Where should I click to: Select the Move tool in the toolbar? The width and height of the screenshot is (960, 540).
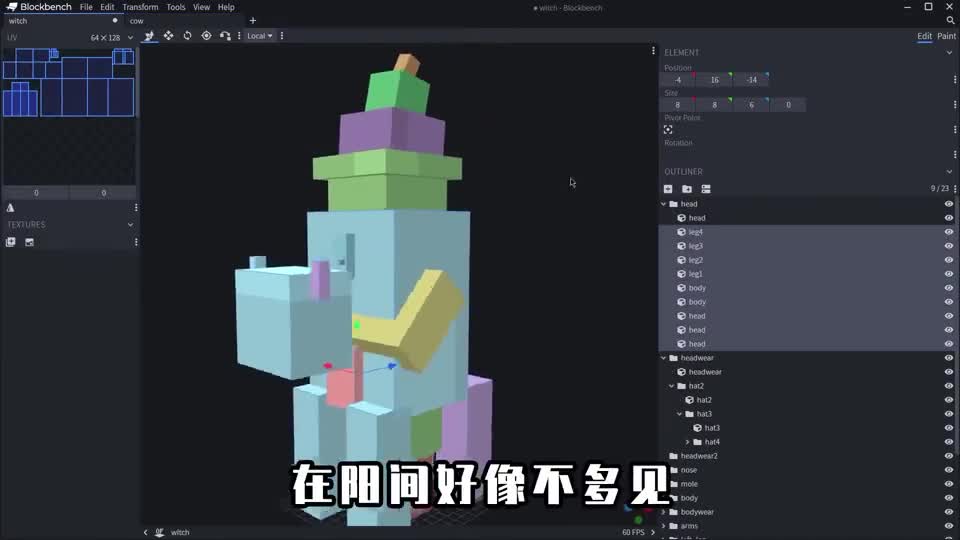click(x=149, y=36)
